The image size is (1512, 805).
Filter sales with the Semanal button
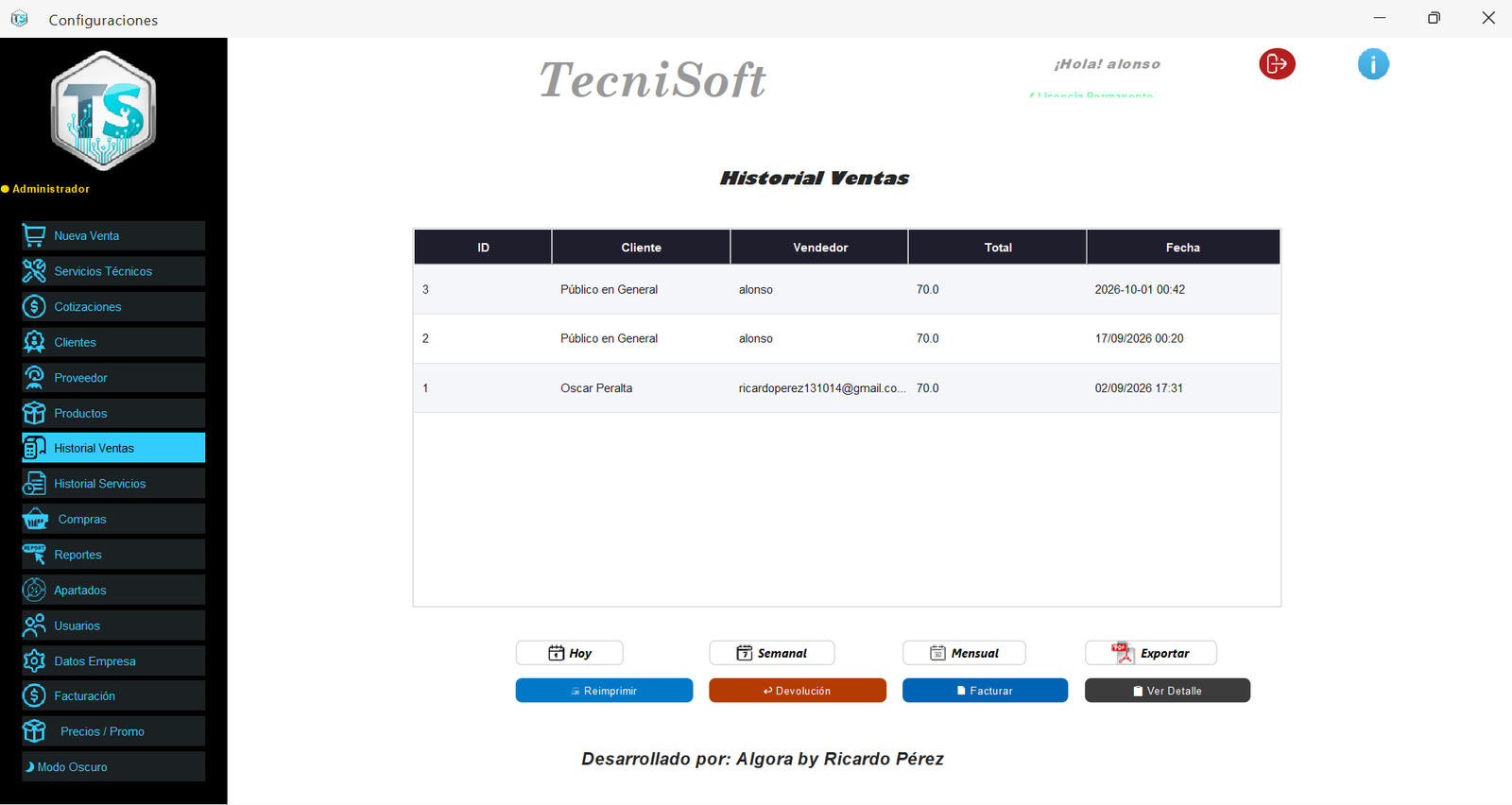pos(772,653)
